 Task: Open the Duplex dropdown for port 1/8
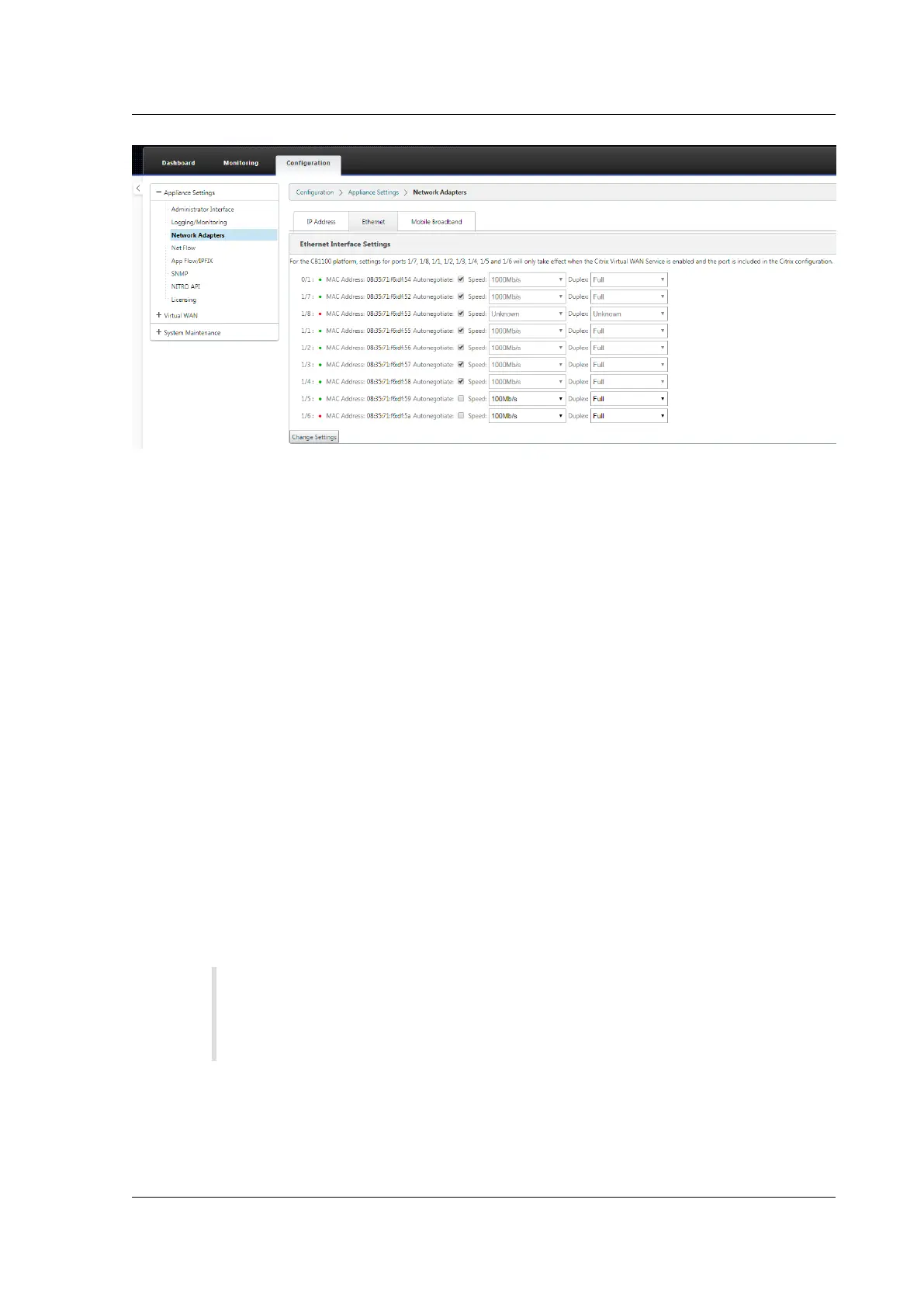coord(628,314)
